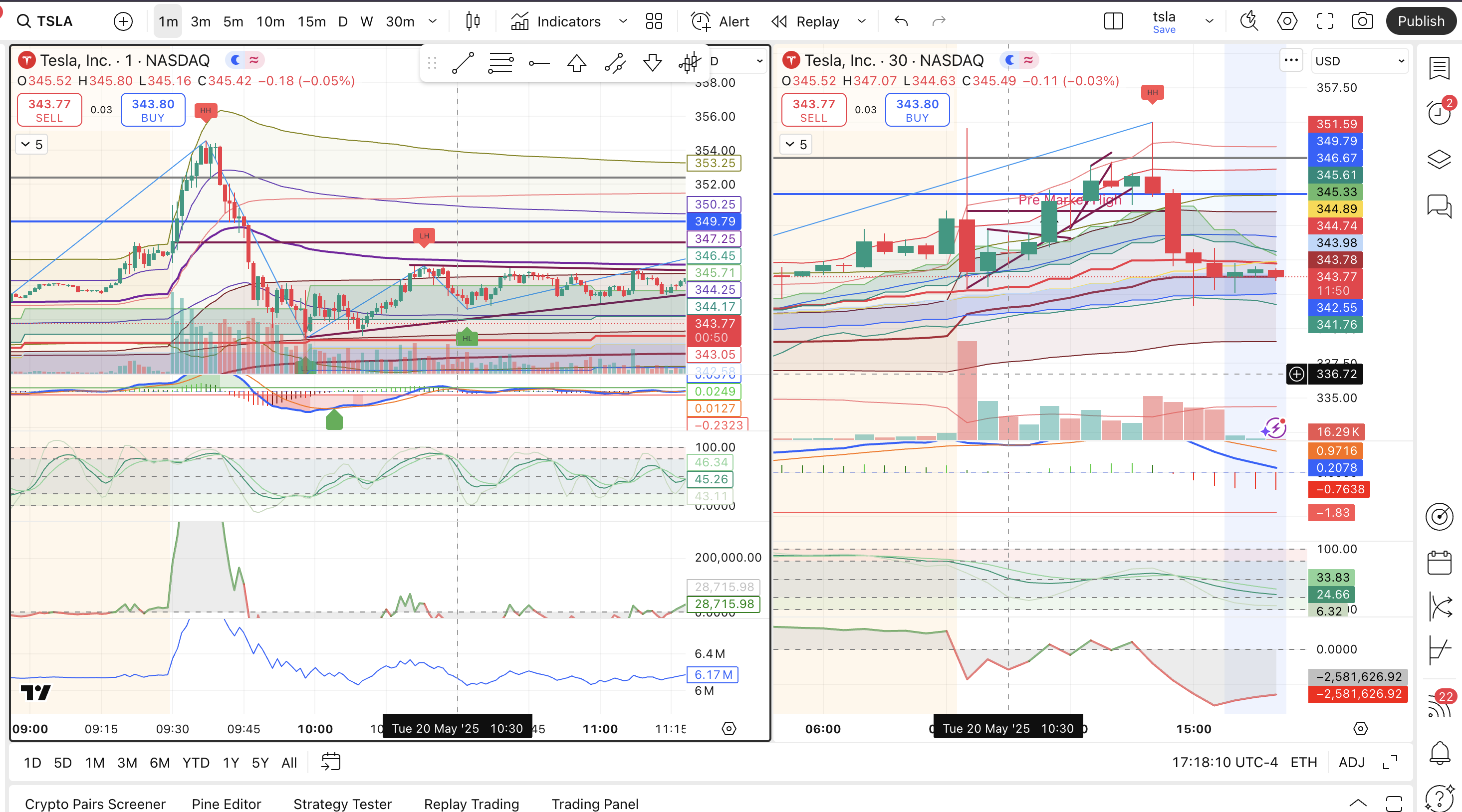1462x812 pixels.
Task: Set the date range to YTD
Action: (x=196, y=763)
